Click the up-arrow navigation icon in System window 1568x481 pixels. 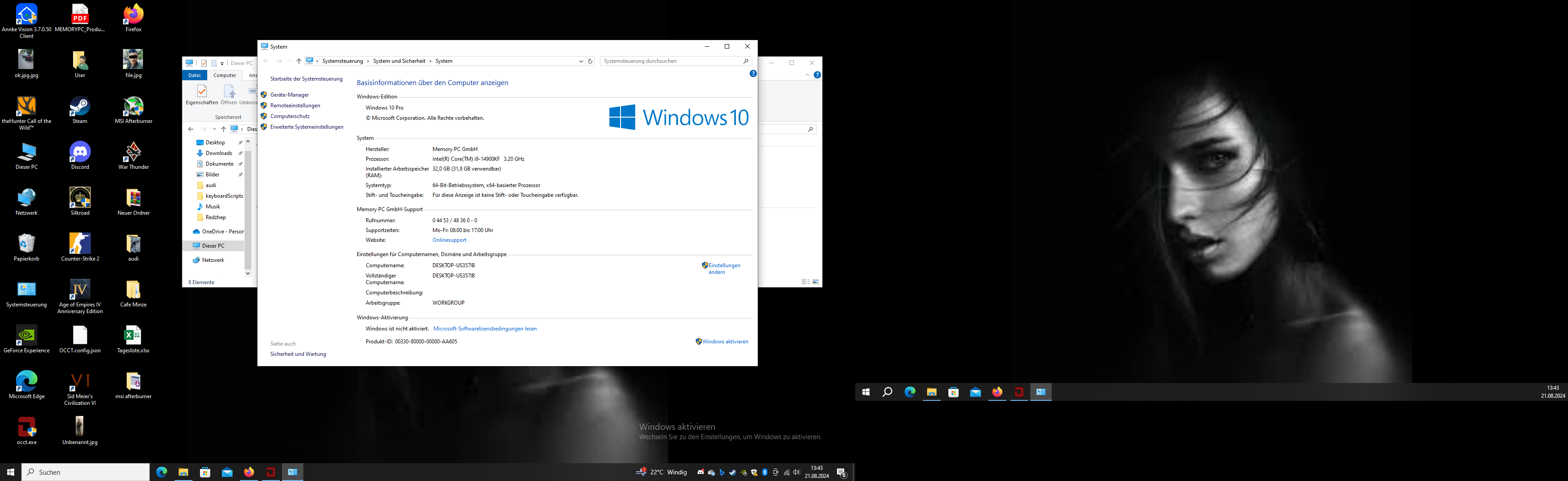(298, 61)
